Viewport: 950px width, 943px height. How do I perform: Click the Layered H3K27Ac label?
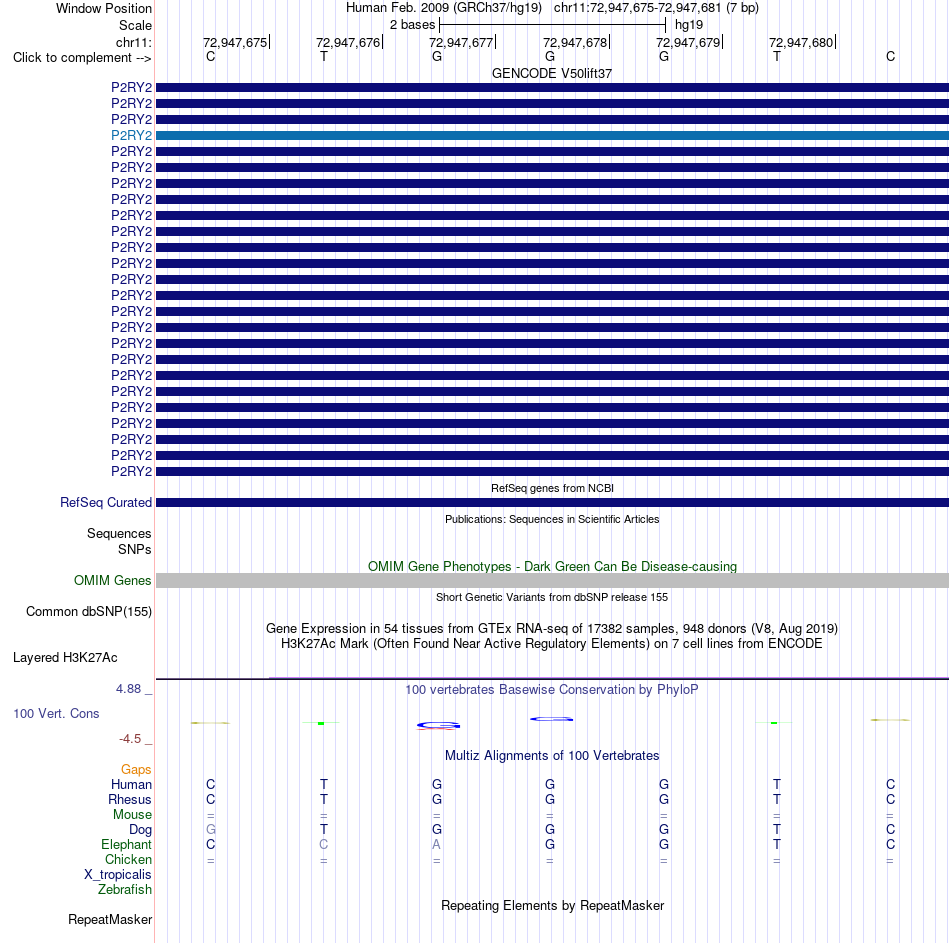pos(65,658)
